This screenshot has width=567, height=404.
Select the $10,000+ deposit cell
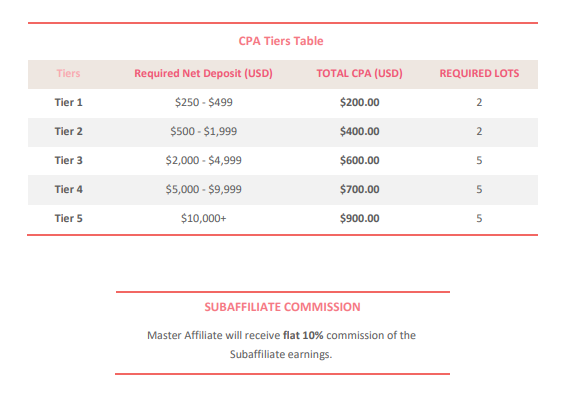pyautogui.click(x=204, y=218)
